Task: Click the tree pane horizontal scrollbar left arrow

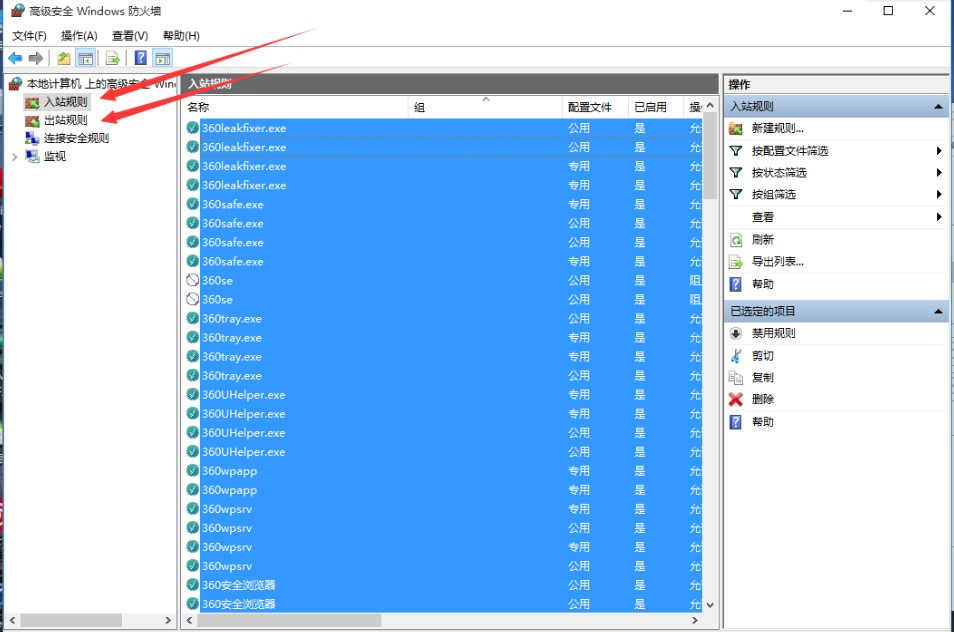Action: point(12,620)
